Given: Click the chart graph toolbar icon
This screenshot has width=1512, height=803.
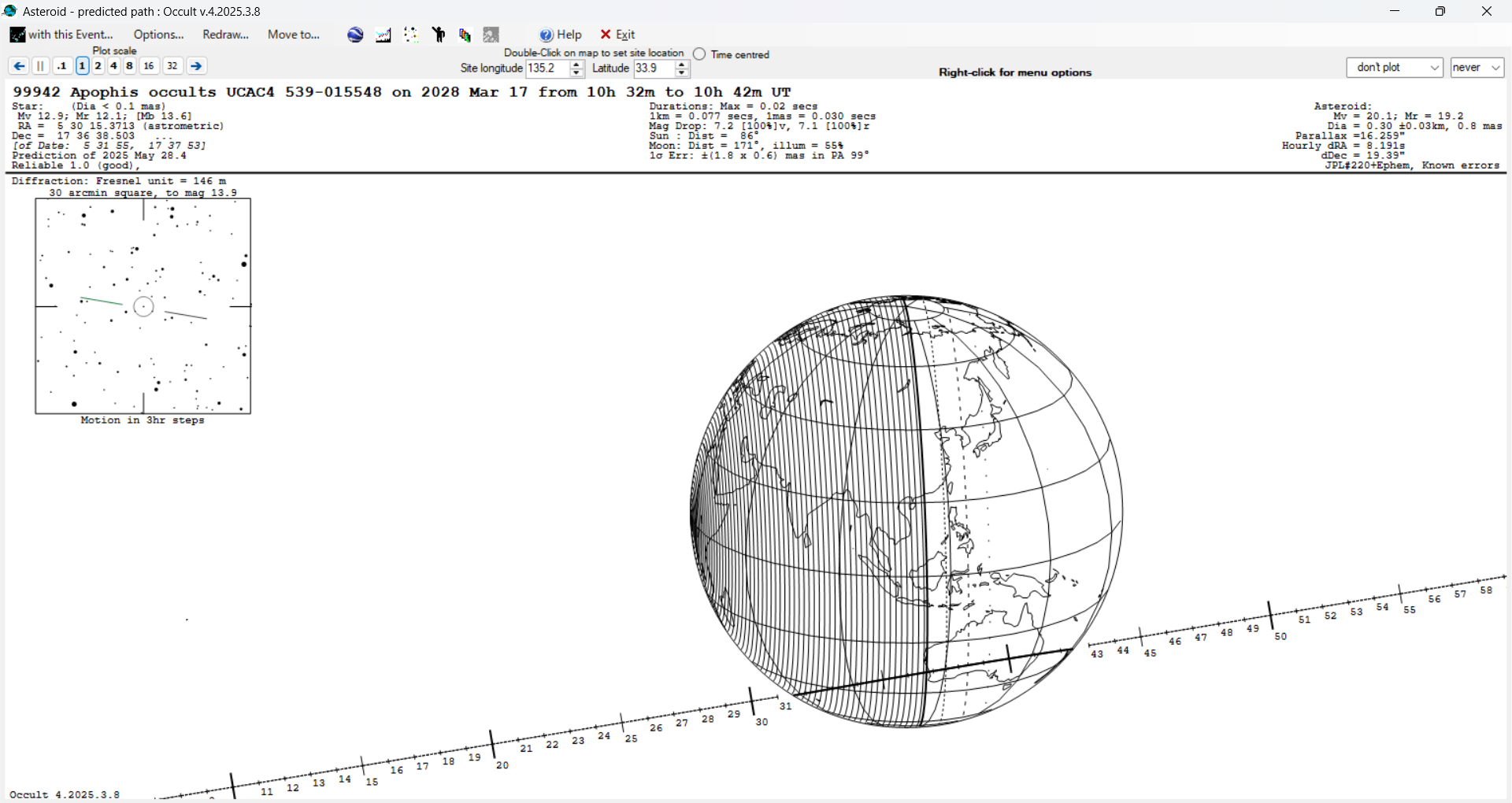Looking at the screenshot, I should pos(384,35).
